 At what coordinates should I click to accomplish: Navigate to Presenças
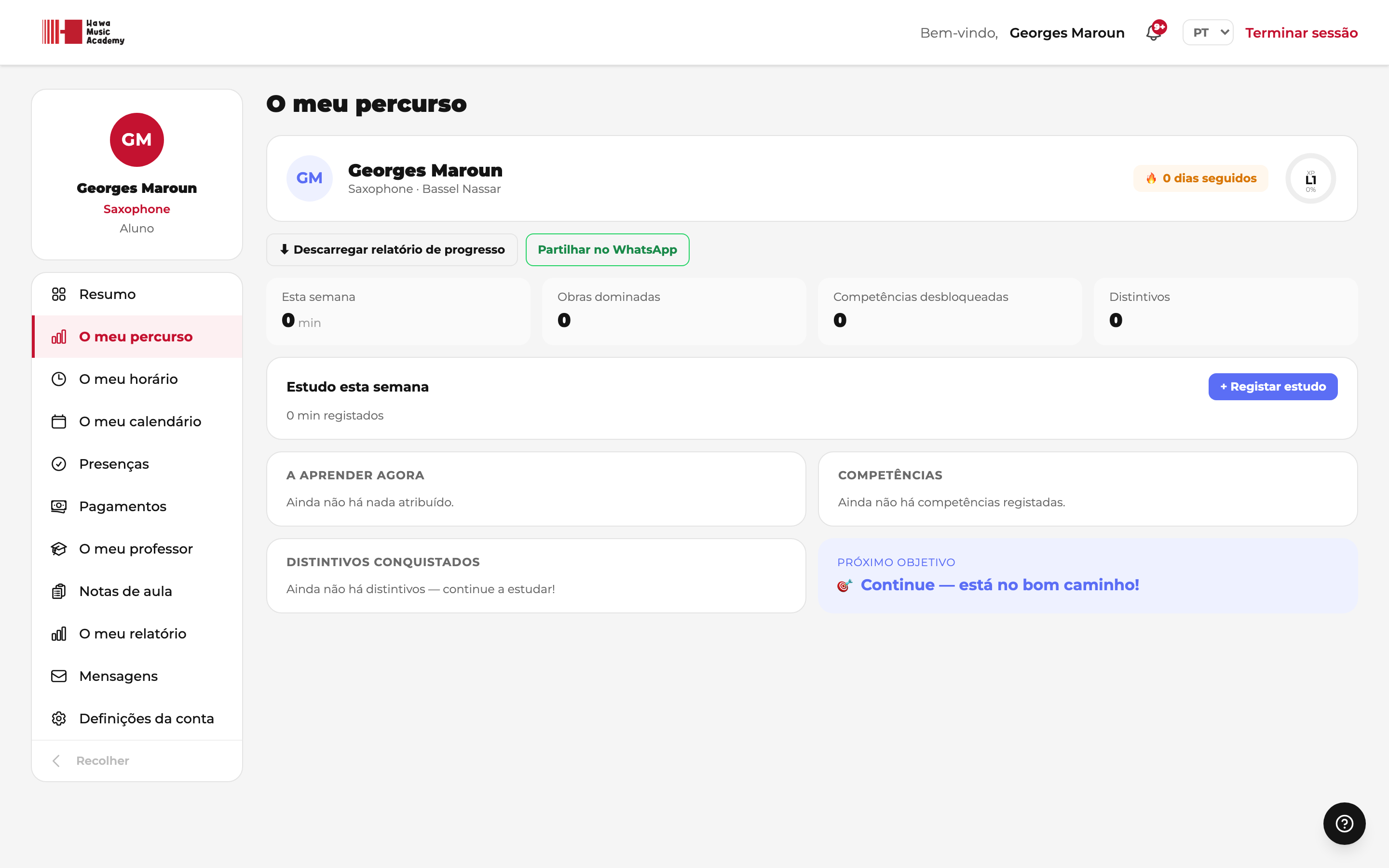coord(137,464)
